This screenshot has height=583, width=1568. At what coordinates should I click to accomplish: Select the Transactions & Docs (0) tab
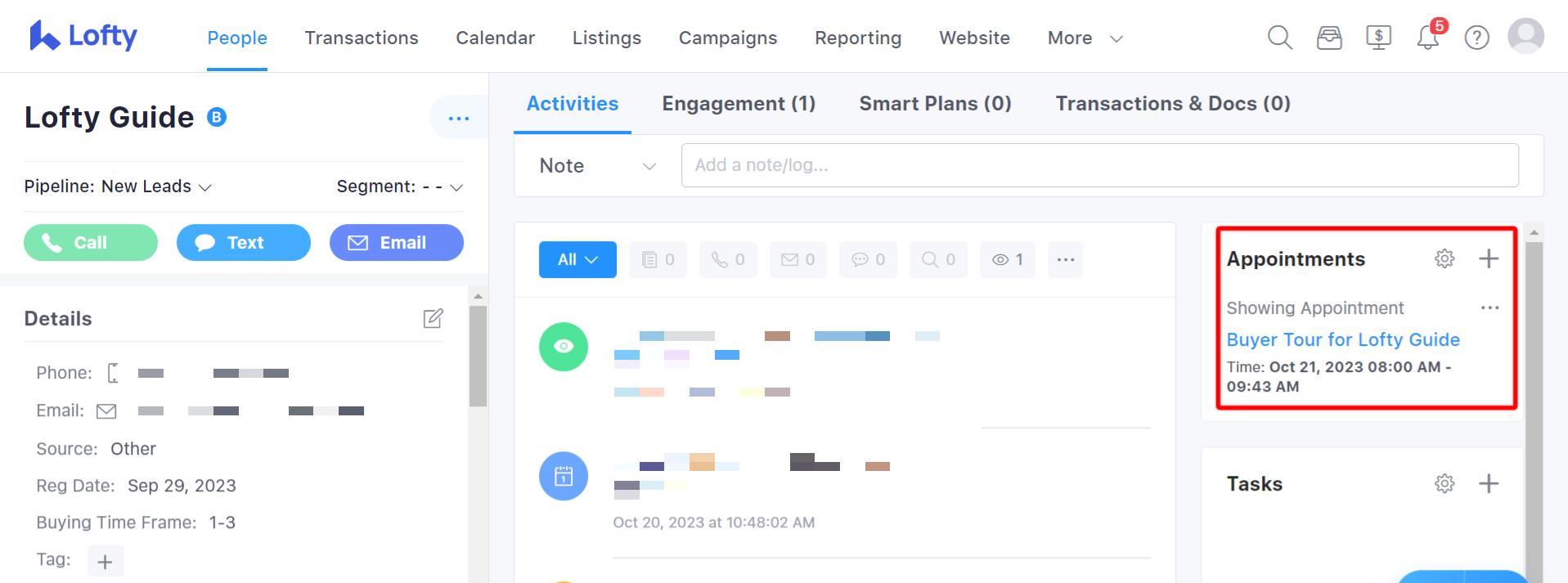point(1173,104)
